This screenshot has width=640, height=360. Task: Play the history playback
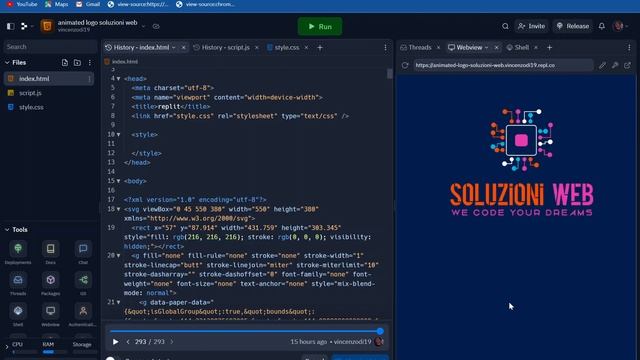point(116,342)
